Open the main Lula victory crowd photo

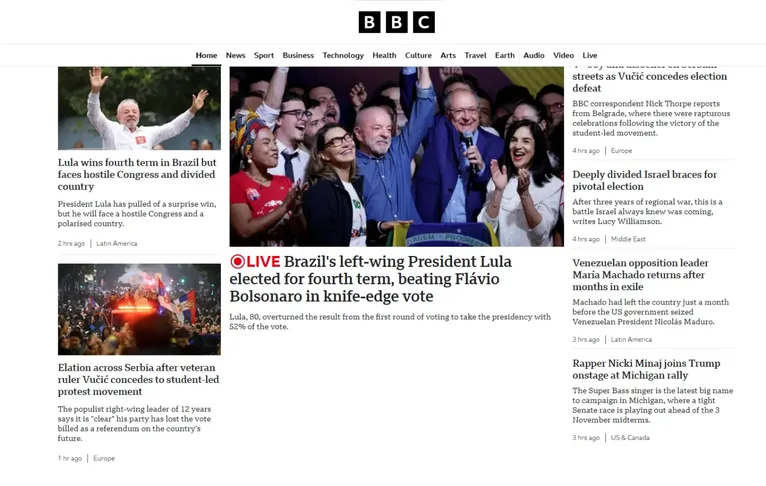397,156
